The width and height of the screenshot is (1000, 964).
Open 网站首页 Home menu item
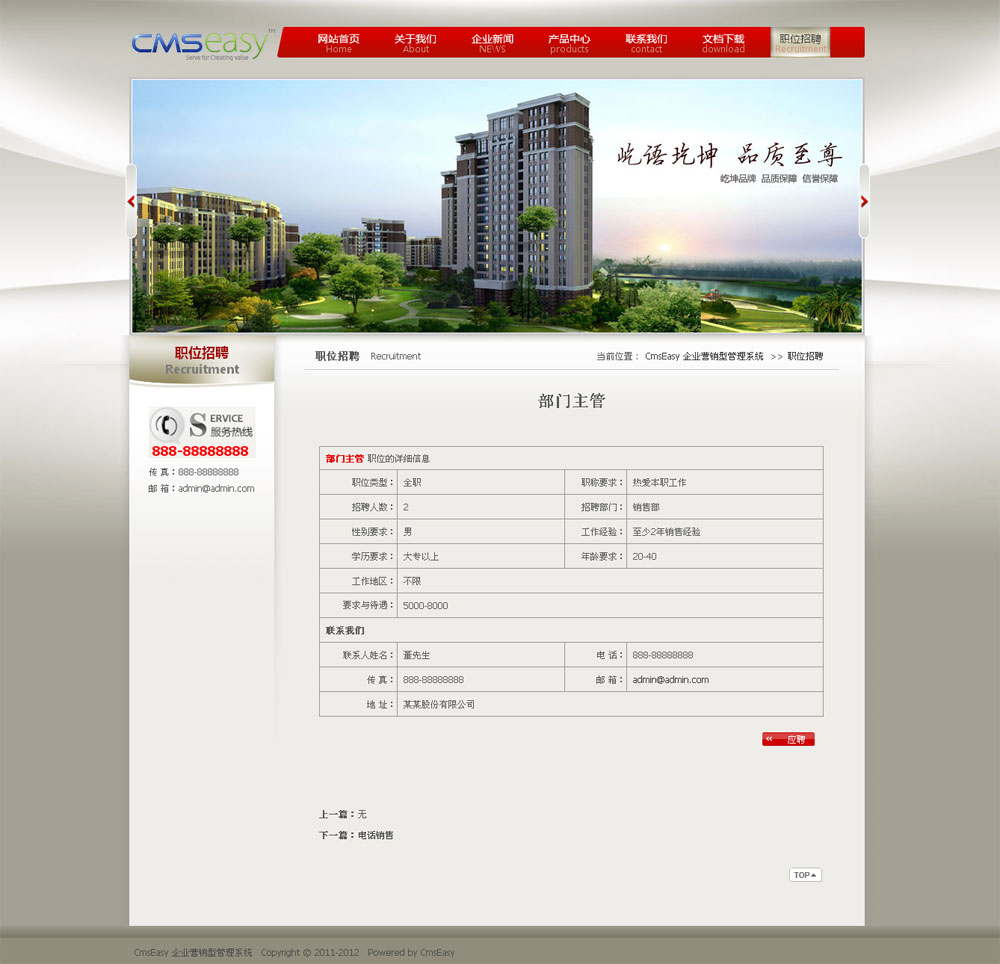pos(338,43)
